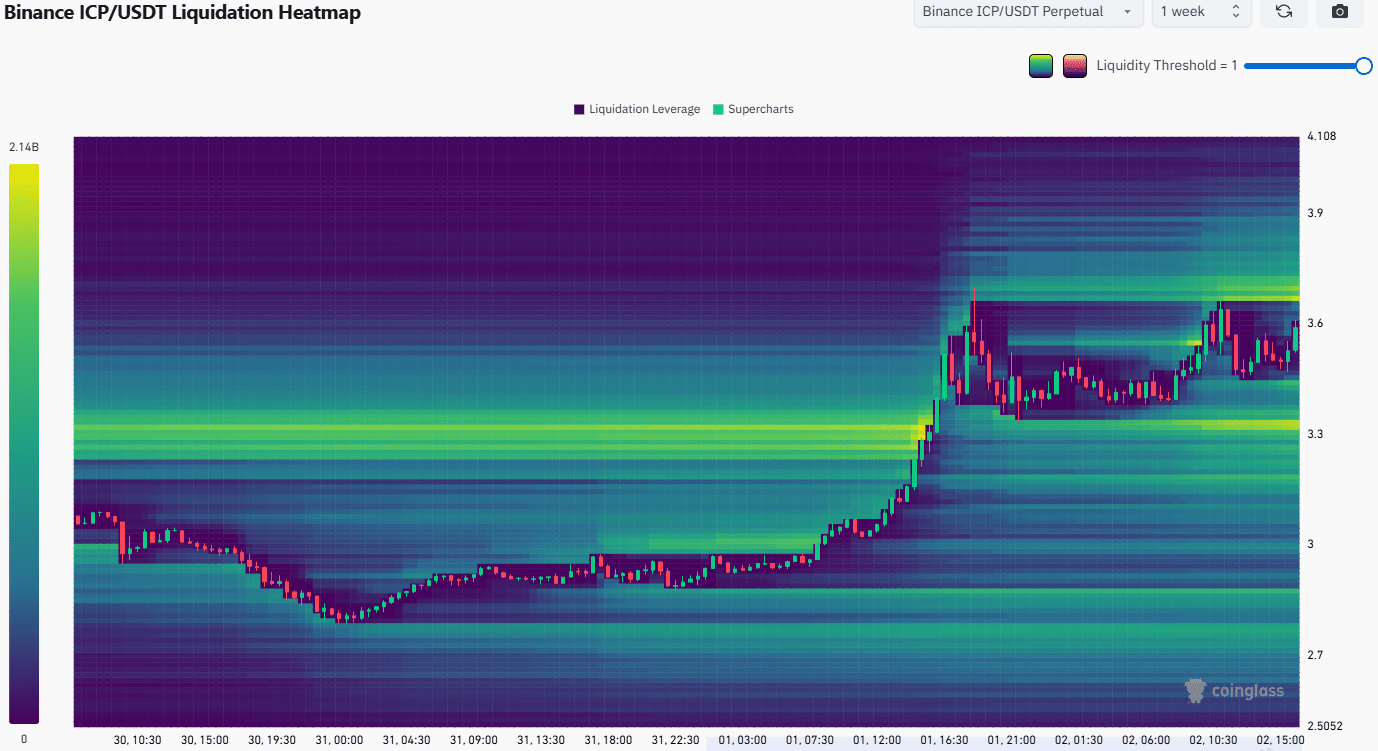The height and width of the screenshot is (751, 1378).
Task: Click the 2.14B color scale maximum label
Action: [x=24, y=147]
